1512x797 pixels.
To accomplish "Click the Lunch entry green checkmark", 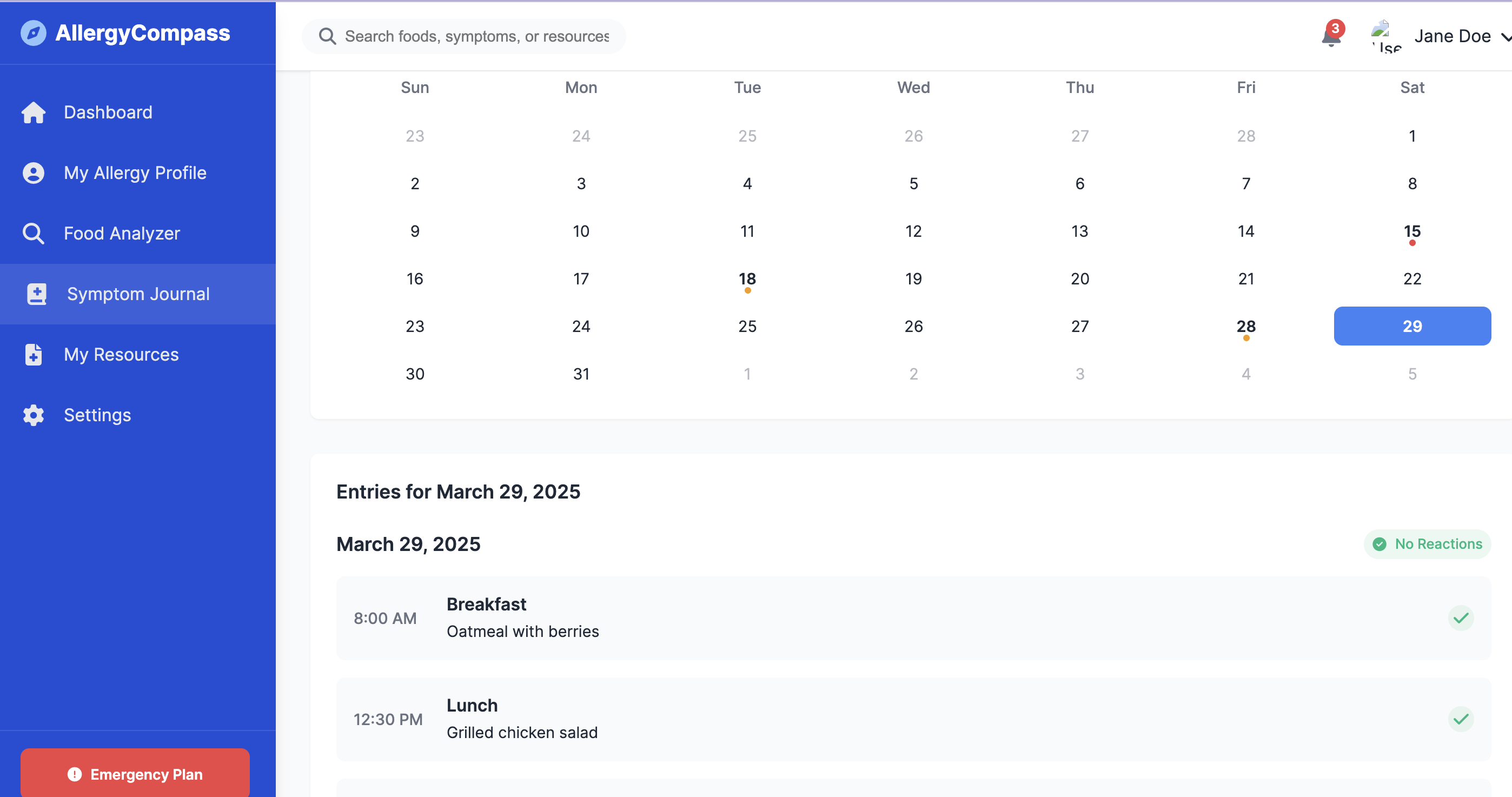I will (x=1460, y=719).
